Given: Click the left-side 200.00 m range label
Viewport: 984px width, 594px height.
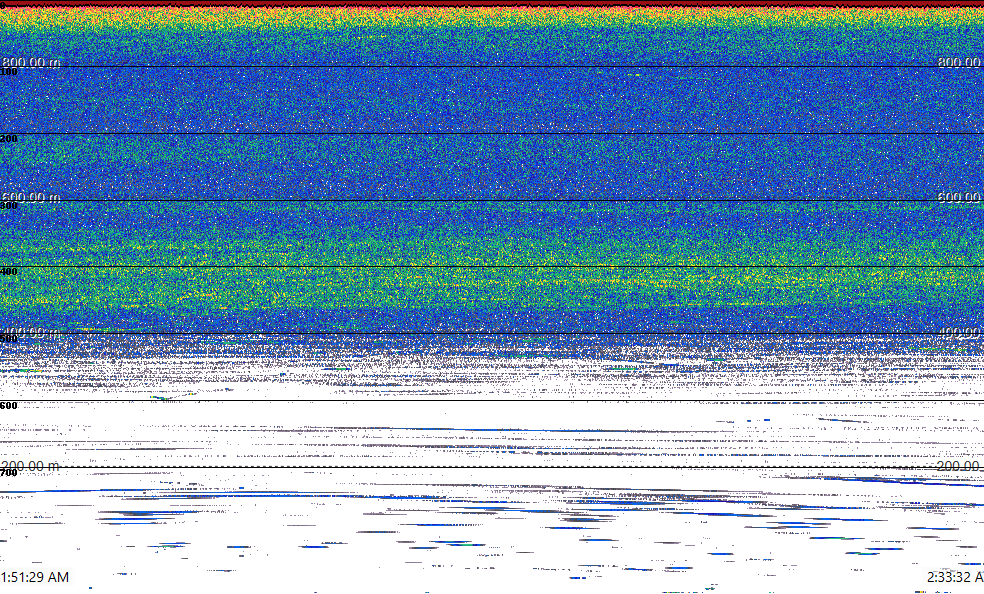Looking at the screenshot, I should (30, 466).
